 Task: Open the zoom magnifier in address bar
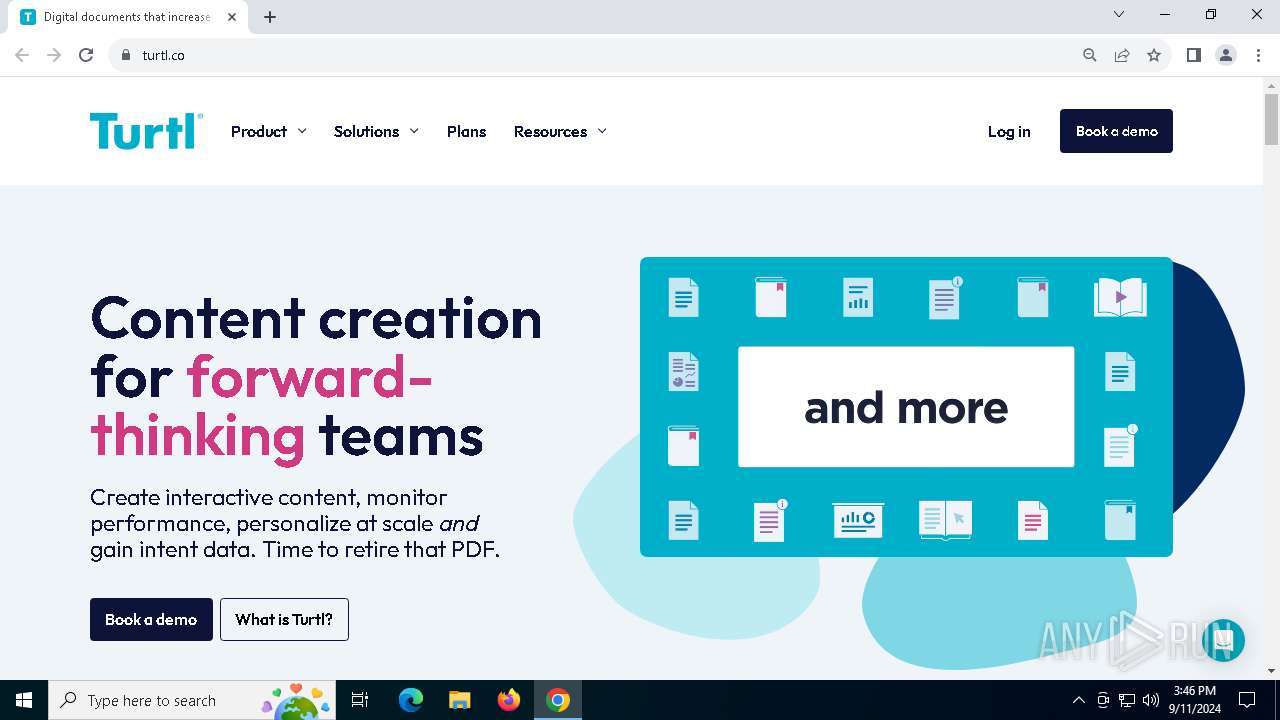tap(1090, 55)
